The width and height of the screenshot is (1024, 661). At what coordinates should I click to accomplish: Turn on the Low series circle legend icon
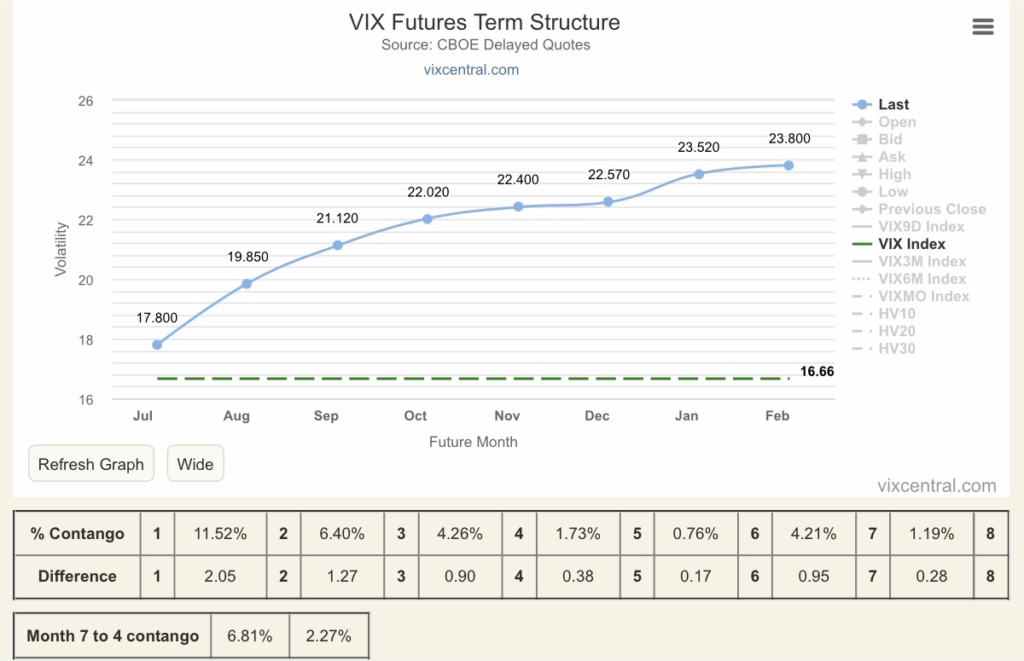[x=862, y=191]
